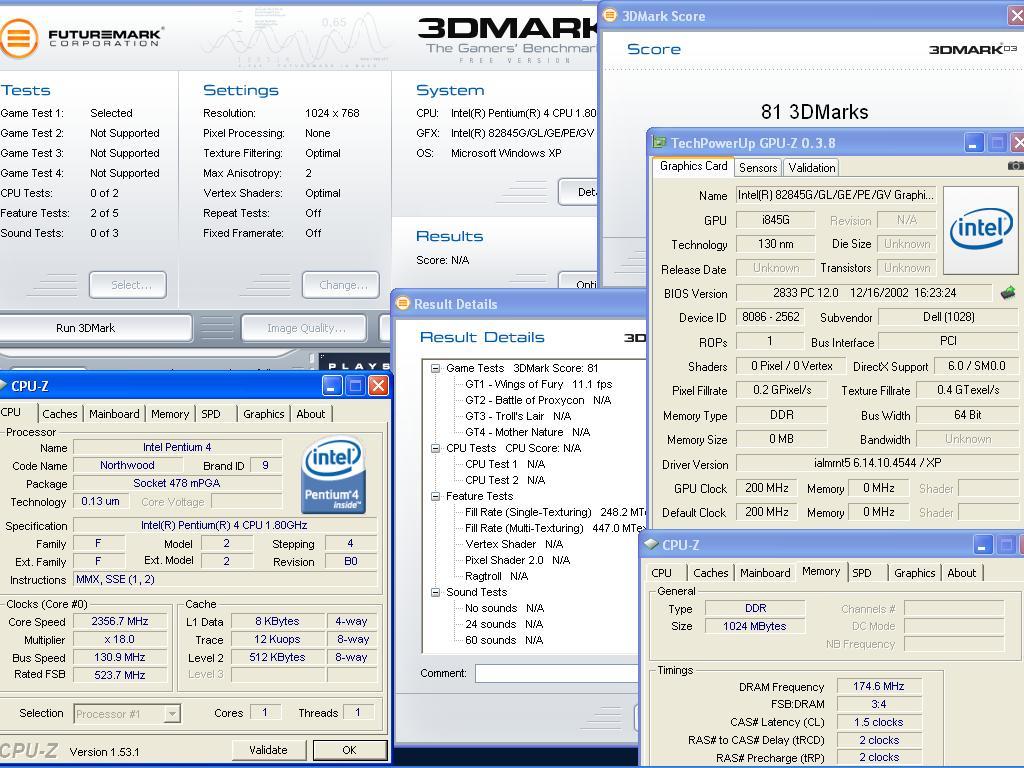Switch to the GPU-Z Sensors tab

click(x=758, y=168)
